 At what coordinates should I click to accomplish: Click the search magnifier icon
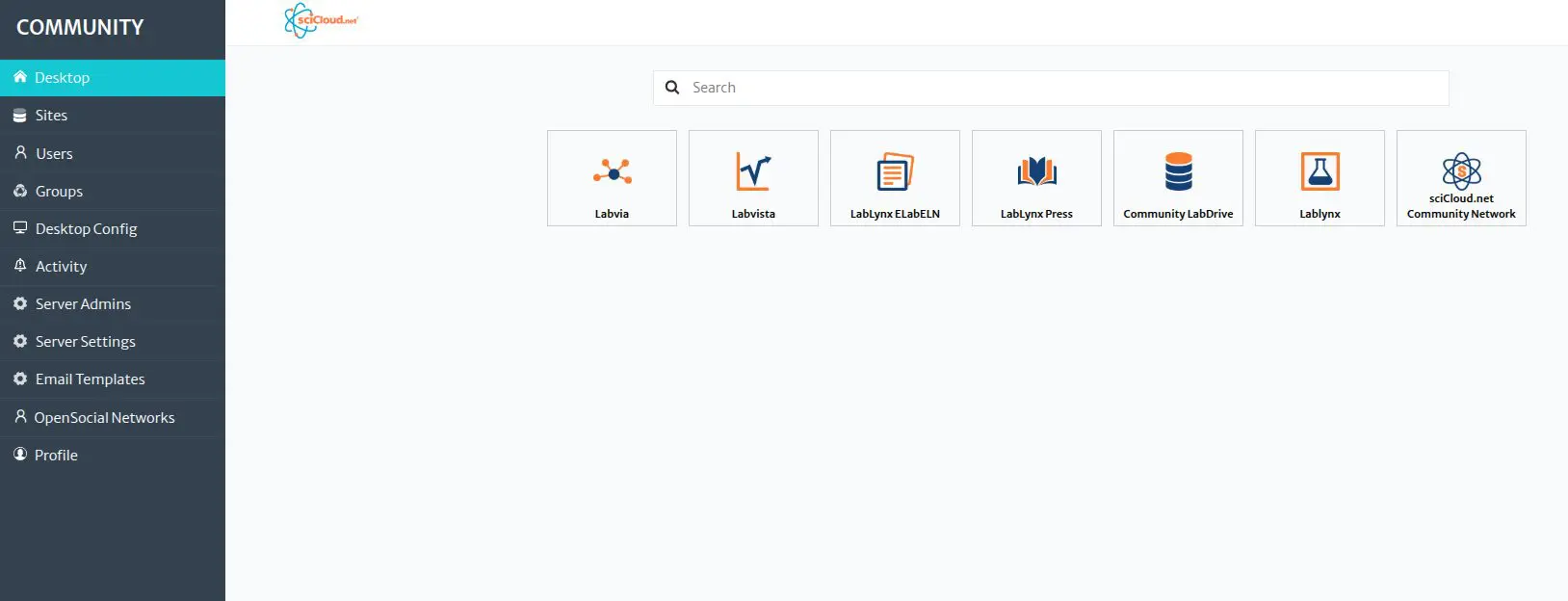pyautogui.click(x=672, y=88)
